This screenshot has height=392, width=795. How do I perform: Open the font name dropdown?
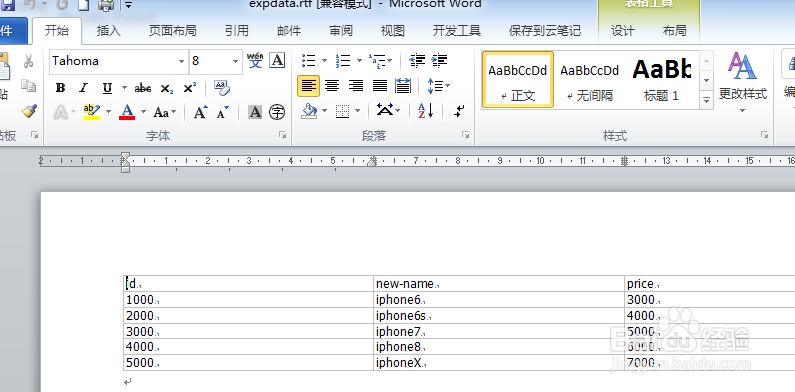tap(182, 61)
